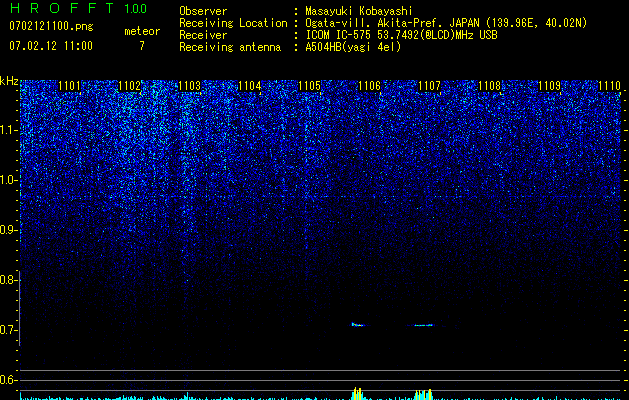Click the 0.8 kHz axis label
629x400 pixels.
9,280
